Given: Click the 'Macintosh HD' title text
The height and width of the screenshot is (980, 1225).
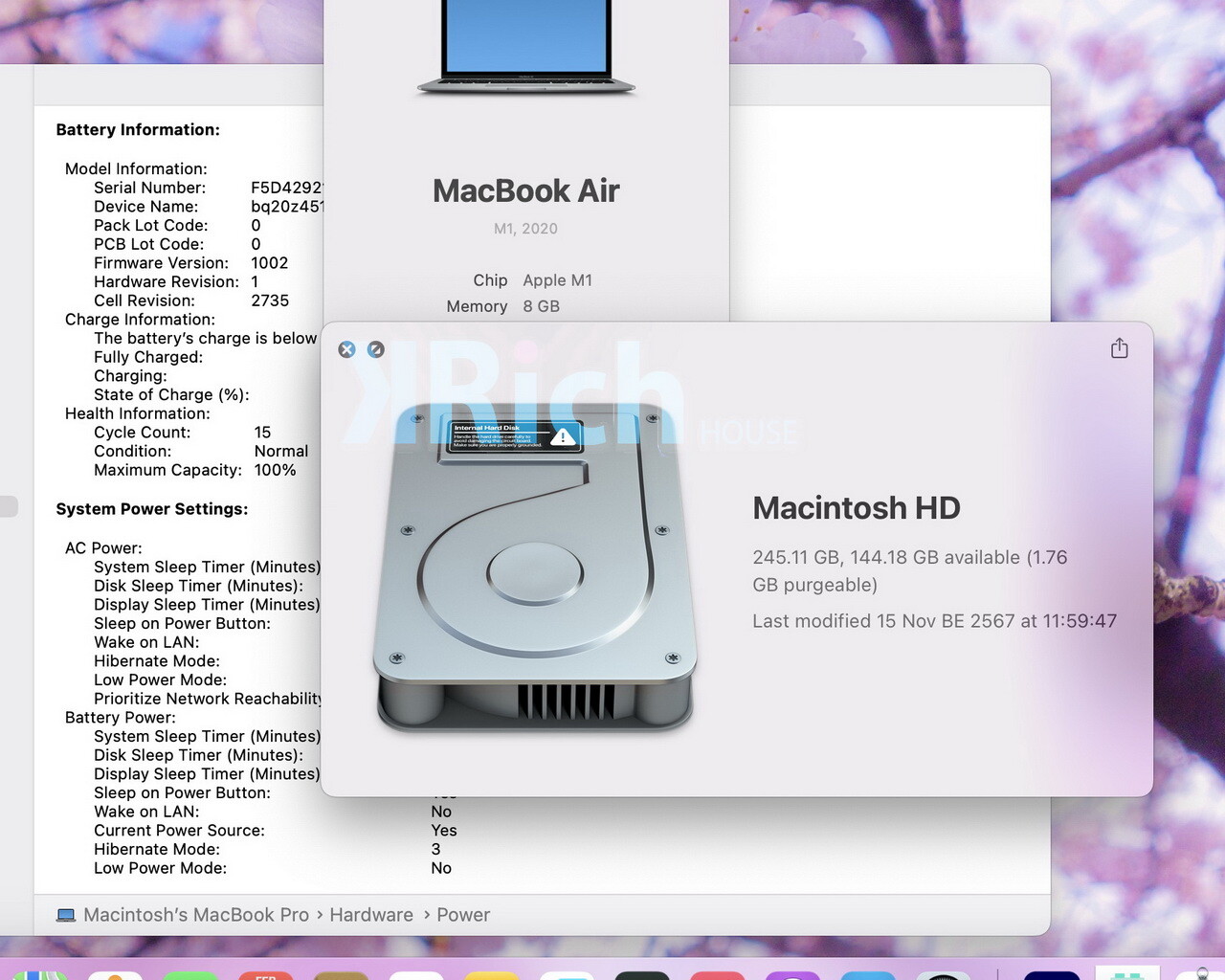Looking at the screenshot, I should click(x=857, y=507).
